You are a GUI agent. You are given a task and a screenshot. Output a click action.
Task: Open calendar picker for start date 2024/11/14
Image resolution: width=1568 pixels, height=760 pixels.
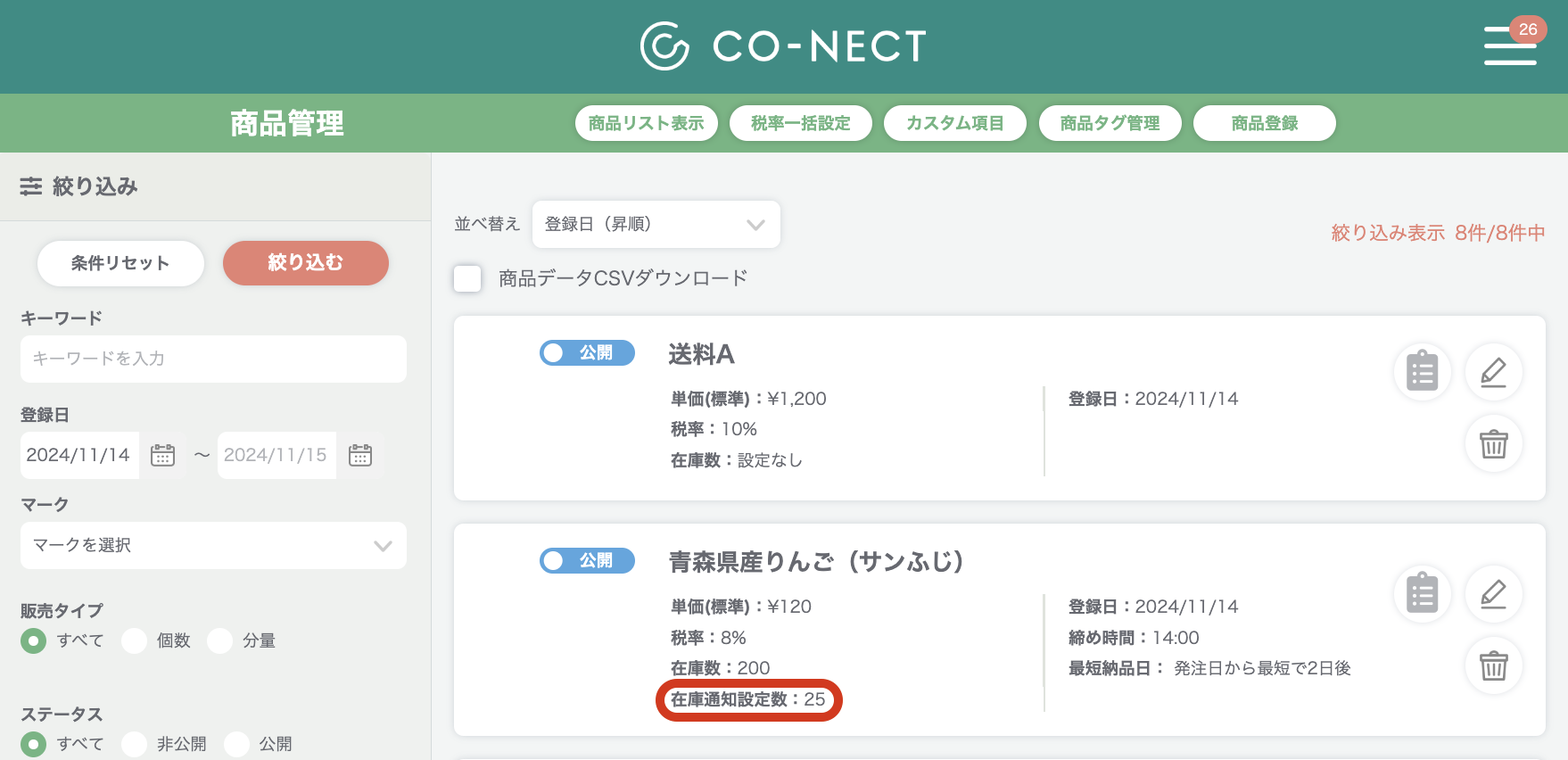[x=162, y=455]
